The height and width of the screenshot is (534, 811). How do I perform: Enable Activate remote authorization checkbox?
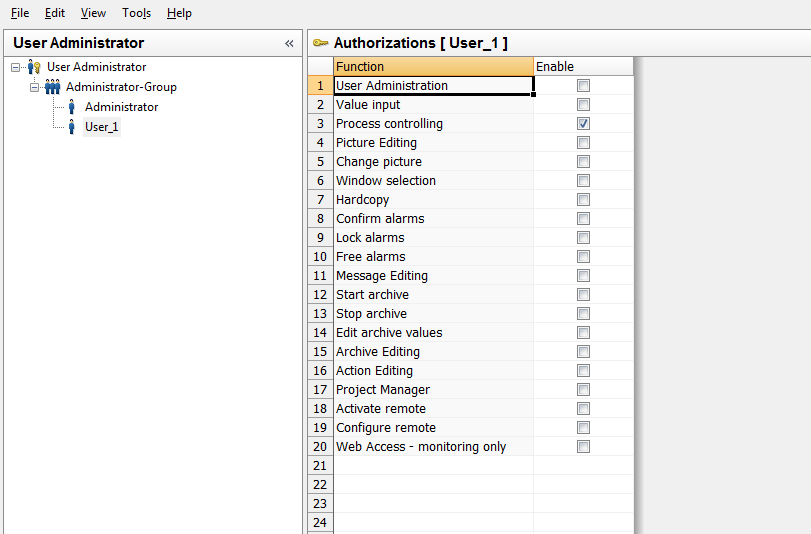click(583, 409)
